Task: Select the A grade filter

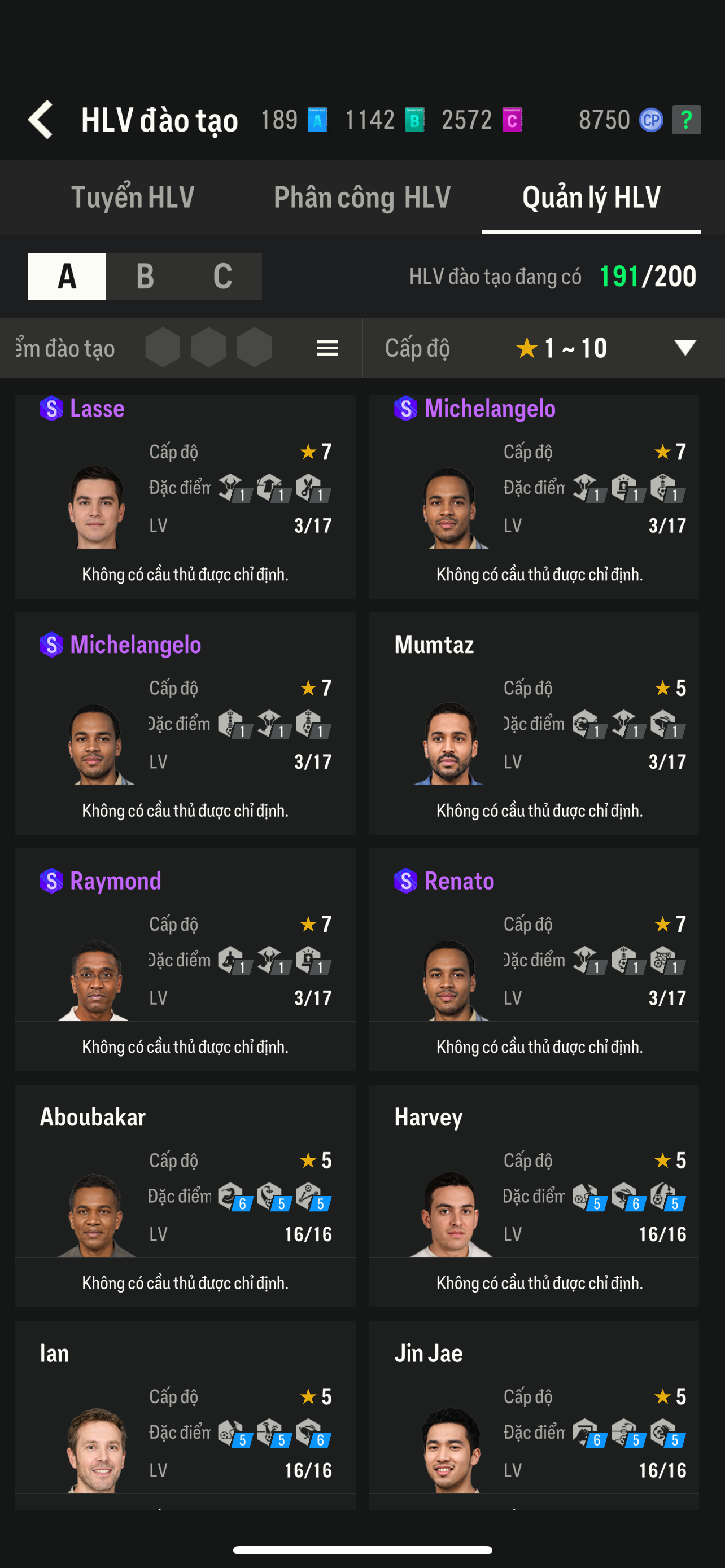Action: pos(67,277)
